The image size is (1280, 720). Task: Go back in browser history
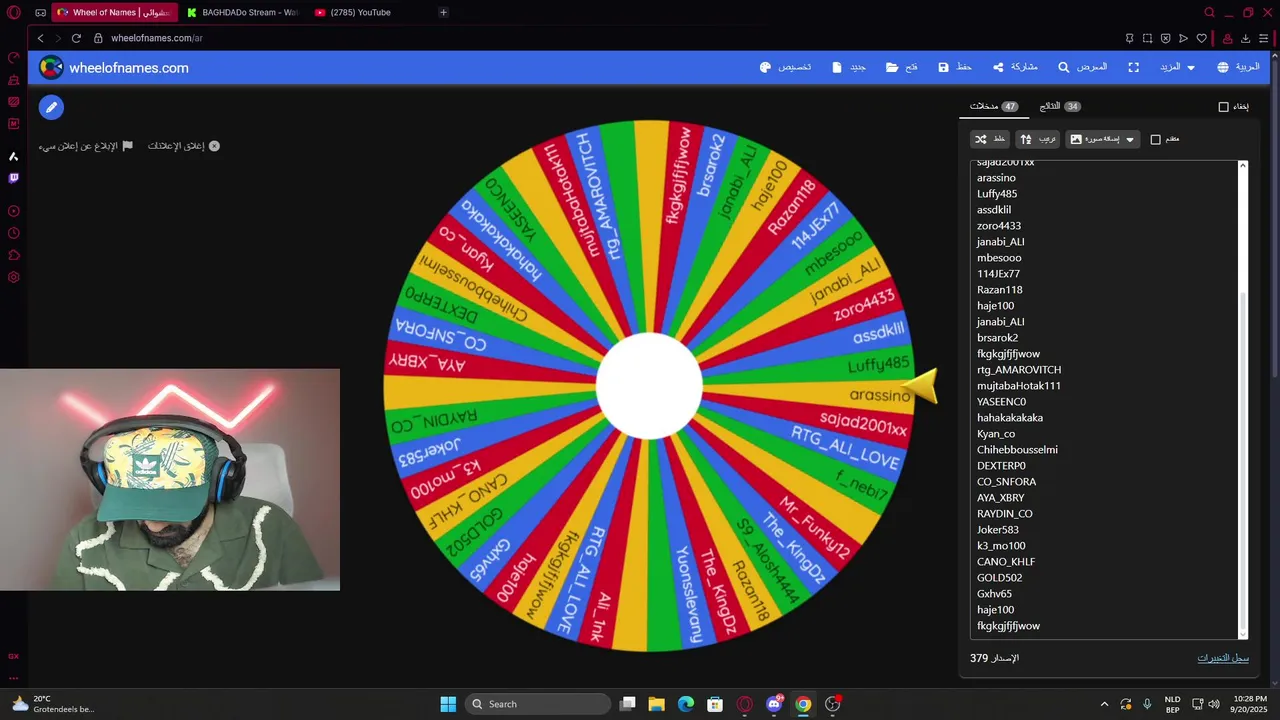pyautogui.click(x=40, y=38)
